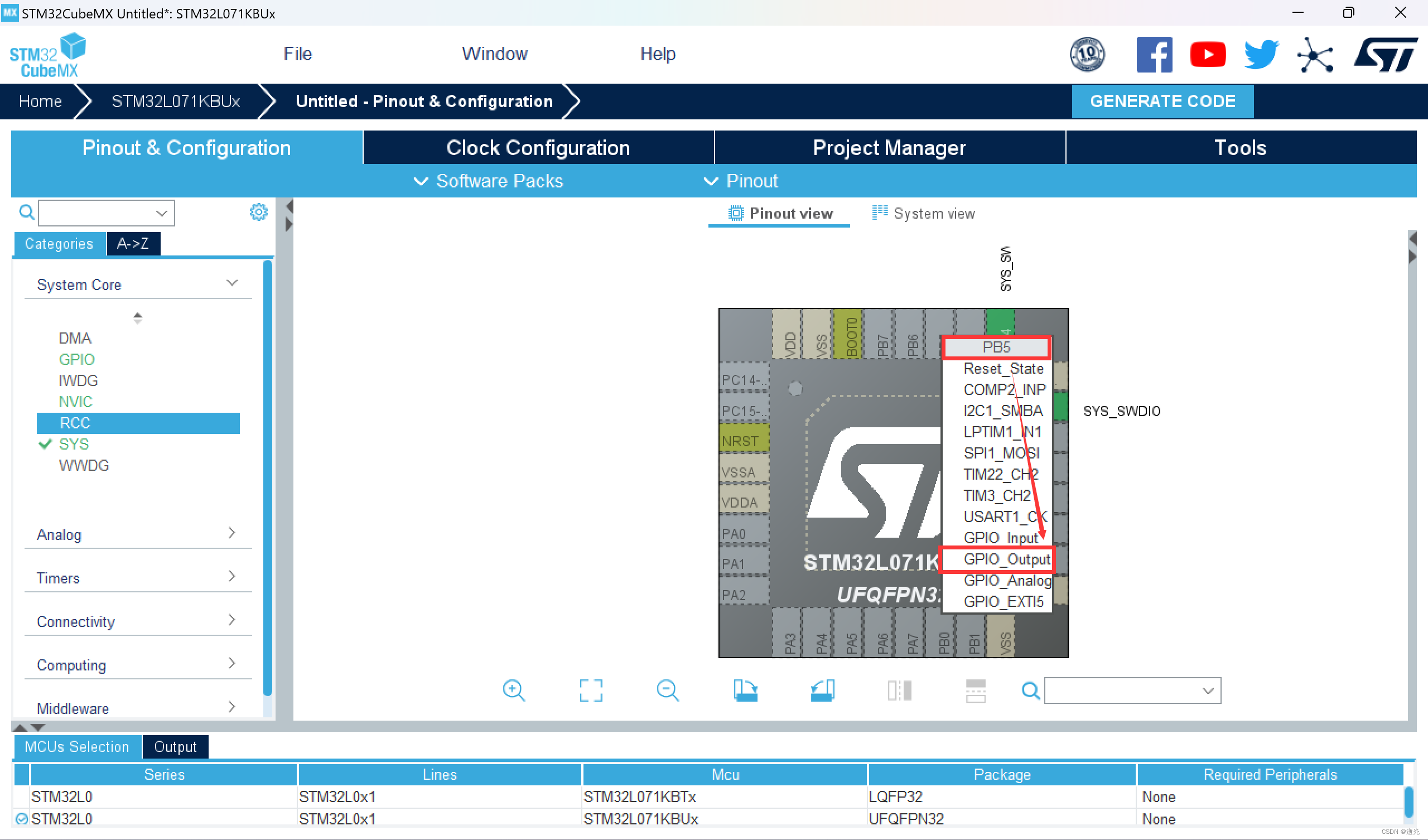This screenshot has width=1428, height=840.
Task: Open the Facebook icon
Action: [1154, 55]
